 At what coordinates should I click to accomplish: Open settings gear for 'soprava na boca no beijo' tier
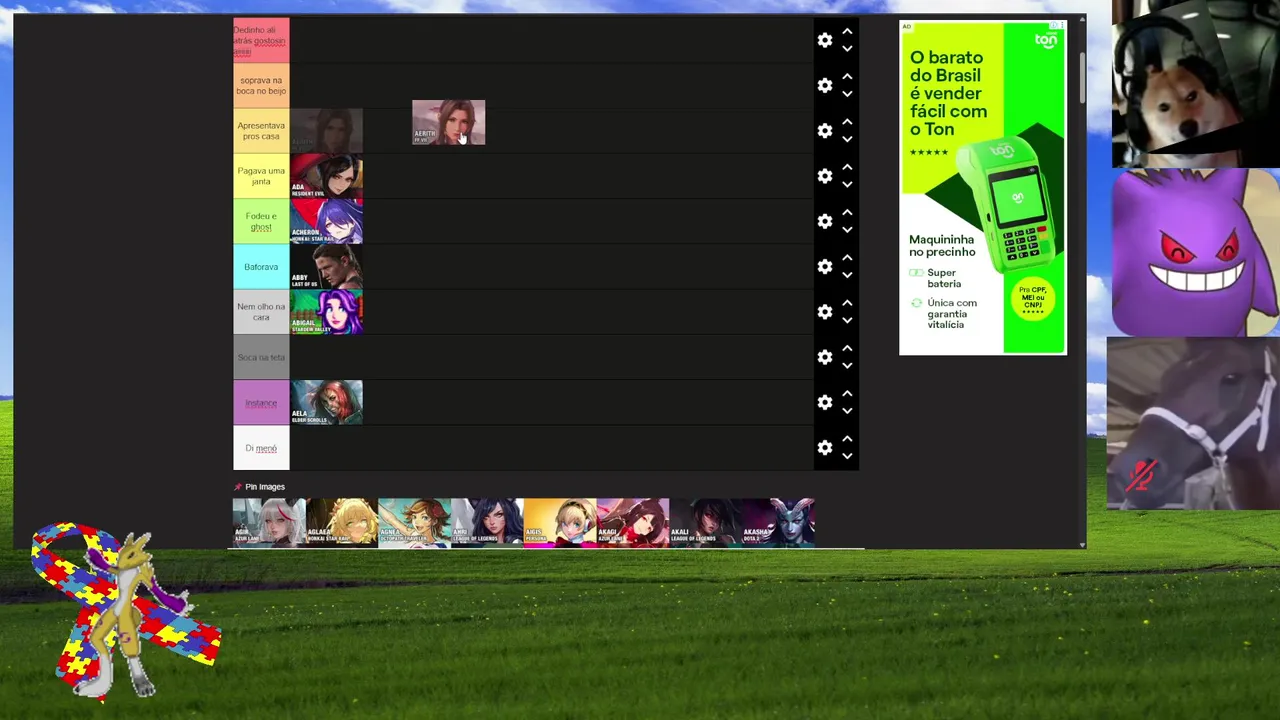pyautogui.click(x=825, y=85)
